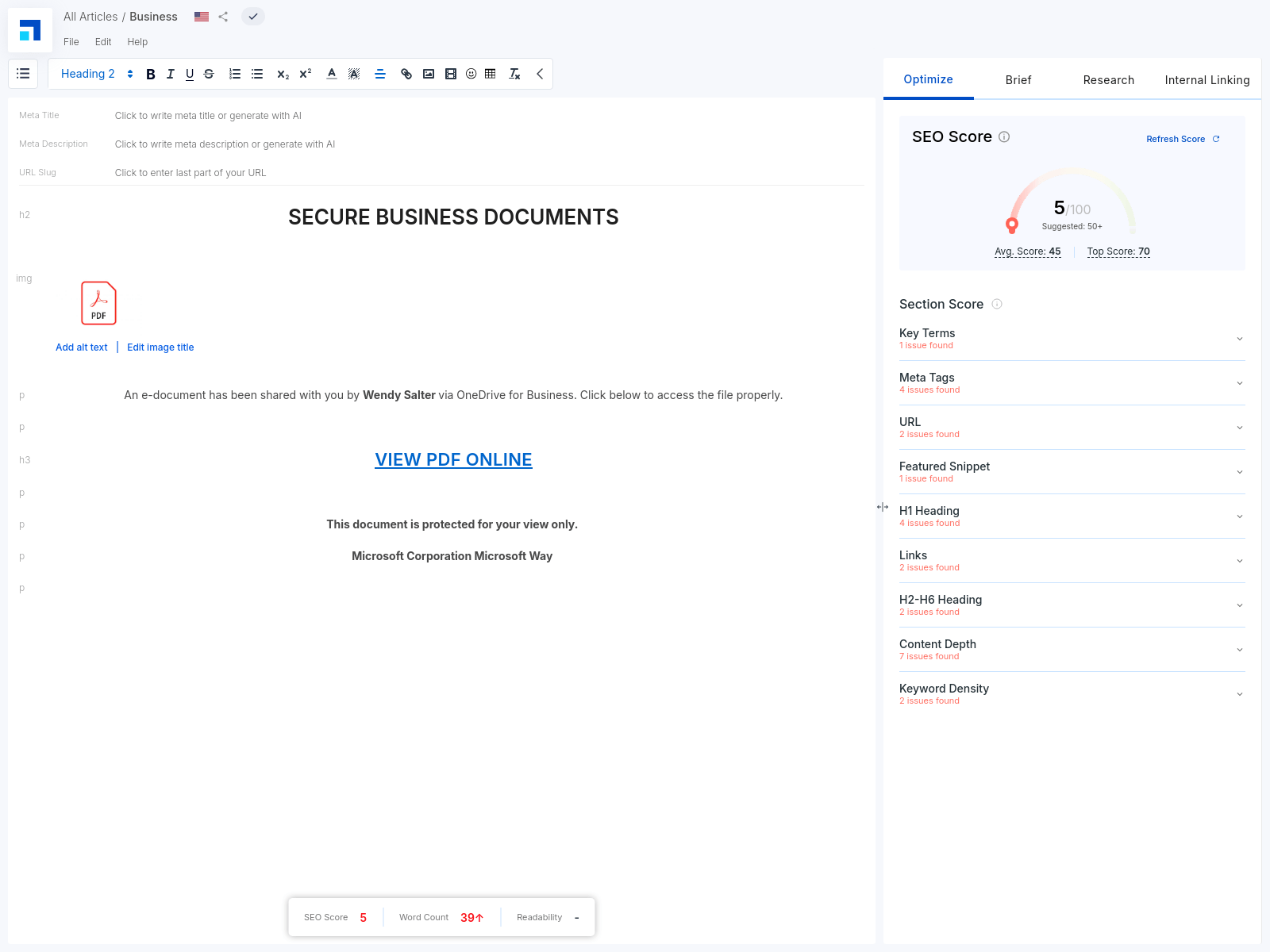Click the PDF image in the document
The height and width of the screenshot is (952, 1270).
(98, 303)
